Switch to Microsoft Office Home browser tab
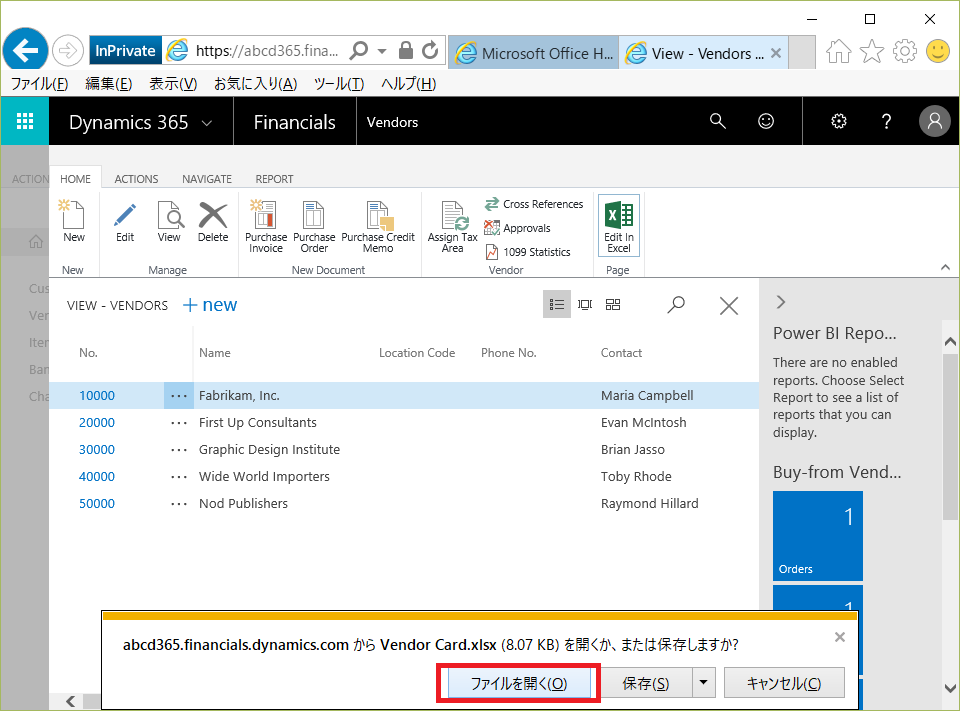This screenshot has width=960, height=711. coord(534,53)
